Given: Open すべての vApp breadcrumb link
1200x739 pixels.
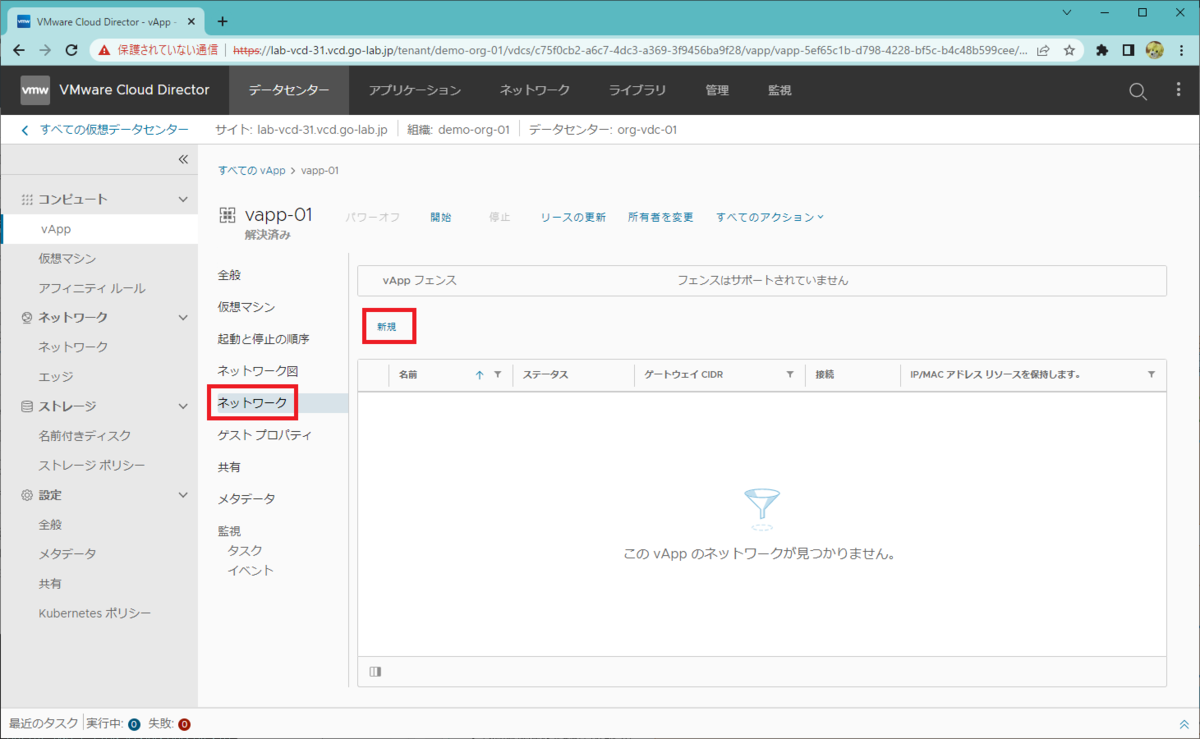Looking at the screenshot, I should (x=252, y=170).
